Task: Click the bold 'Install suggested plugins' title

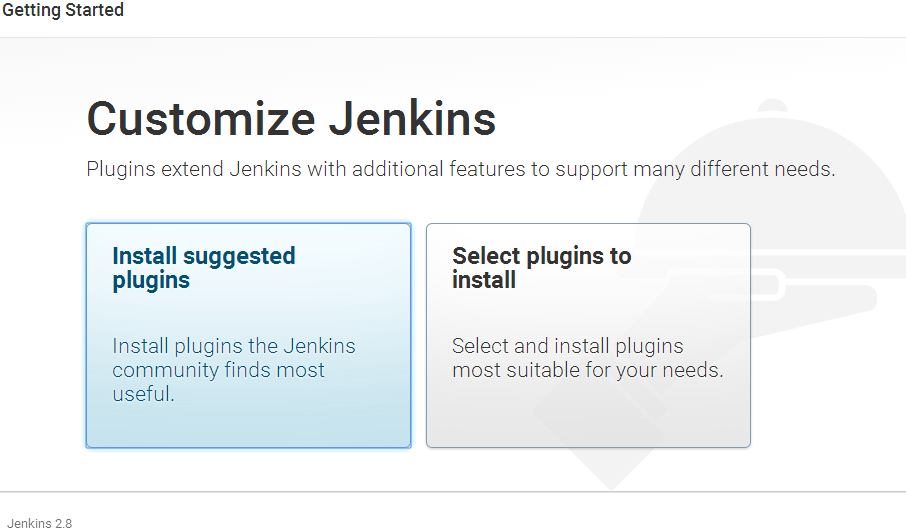Action: [204, 268]
